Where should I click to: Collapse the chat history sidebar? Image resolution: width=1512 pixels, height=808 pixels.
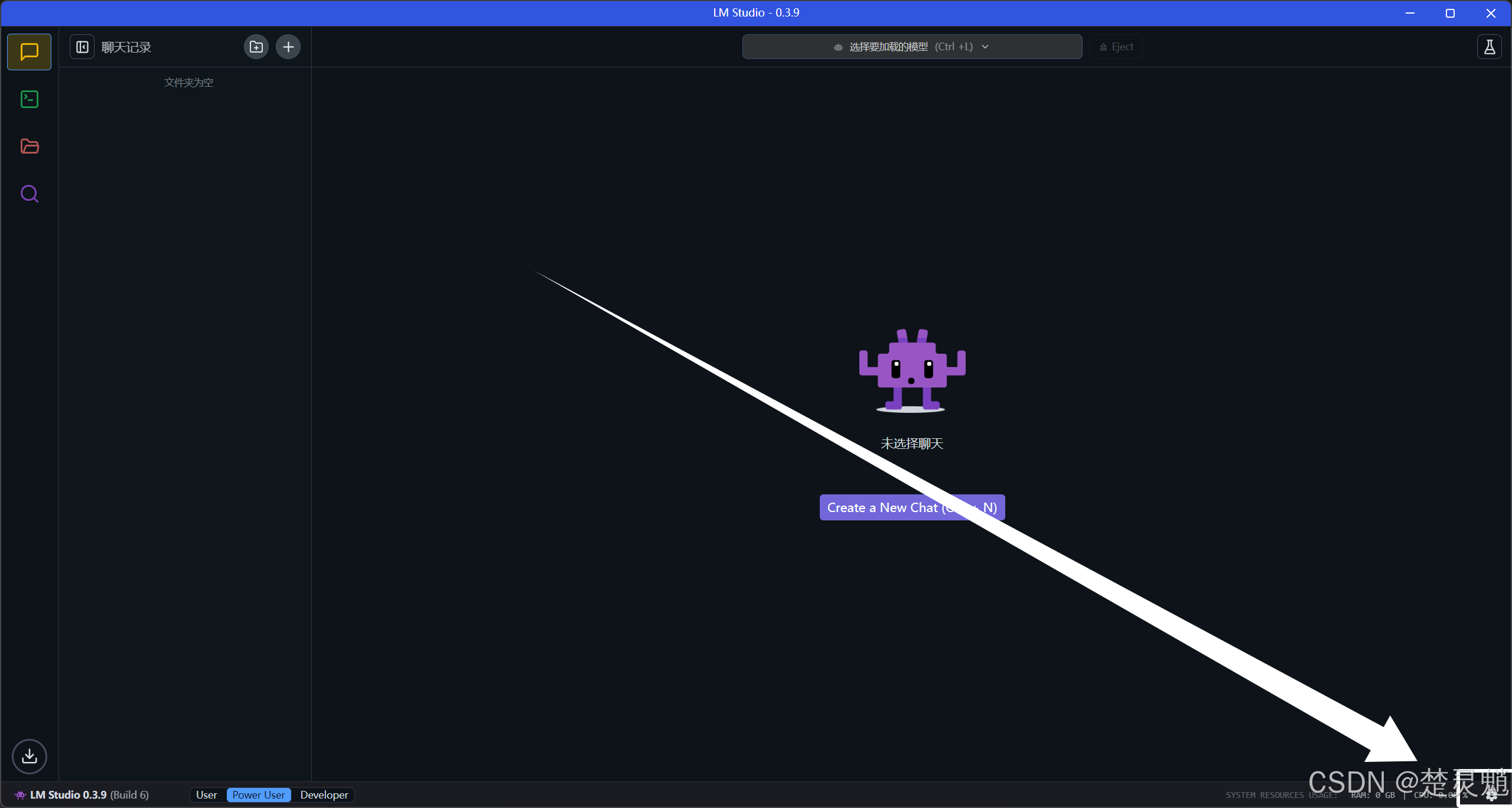click(82, 47)
